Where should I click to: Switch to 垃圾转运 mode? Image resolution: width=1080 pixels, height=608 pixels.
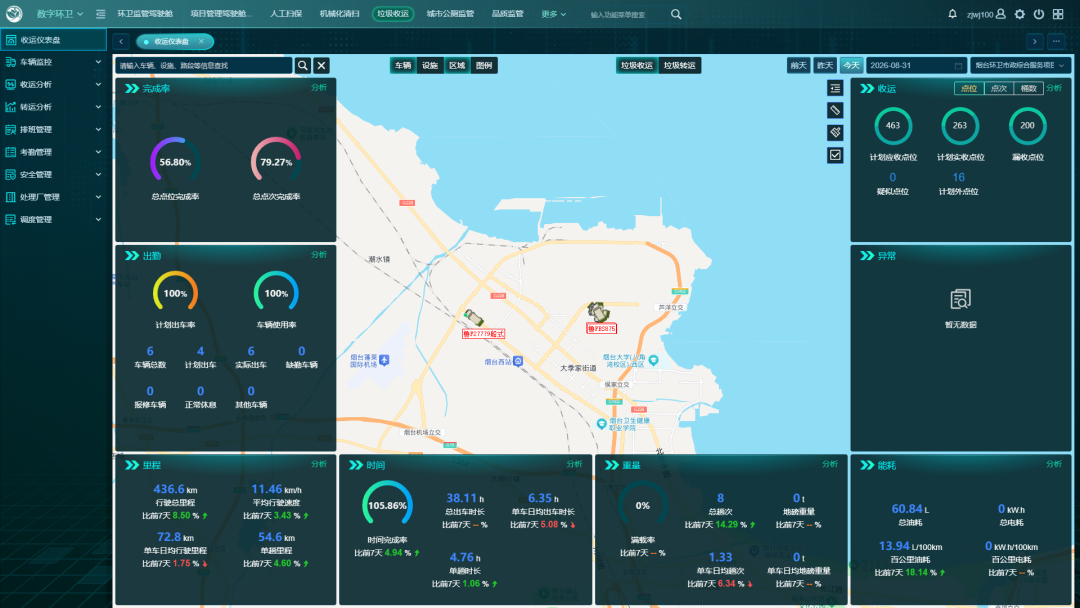tap(679, 65)
